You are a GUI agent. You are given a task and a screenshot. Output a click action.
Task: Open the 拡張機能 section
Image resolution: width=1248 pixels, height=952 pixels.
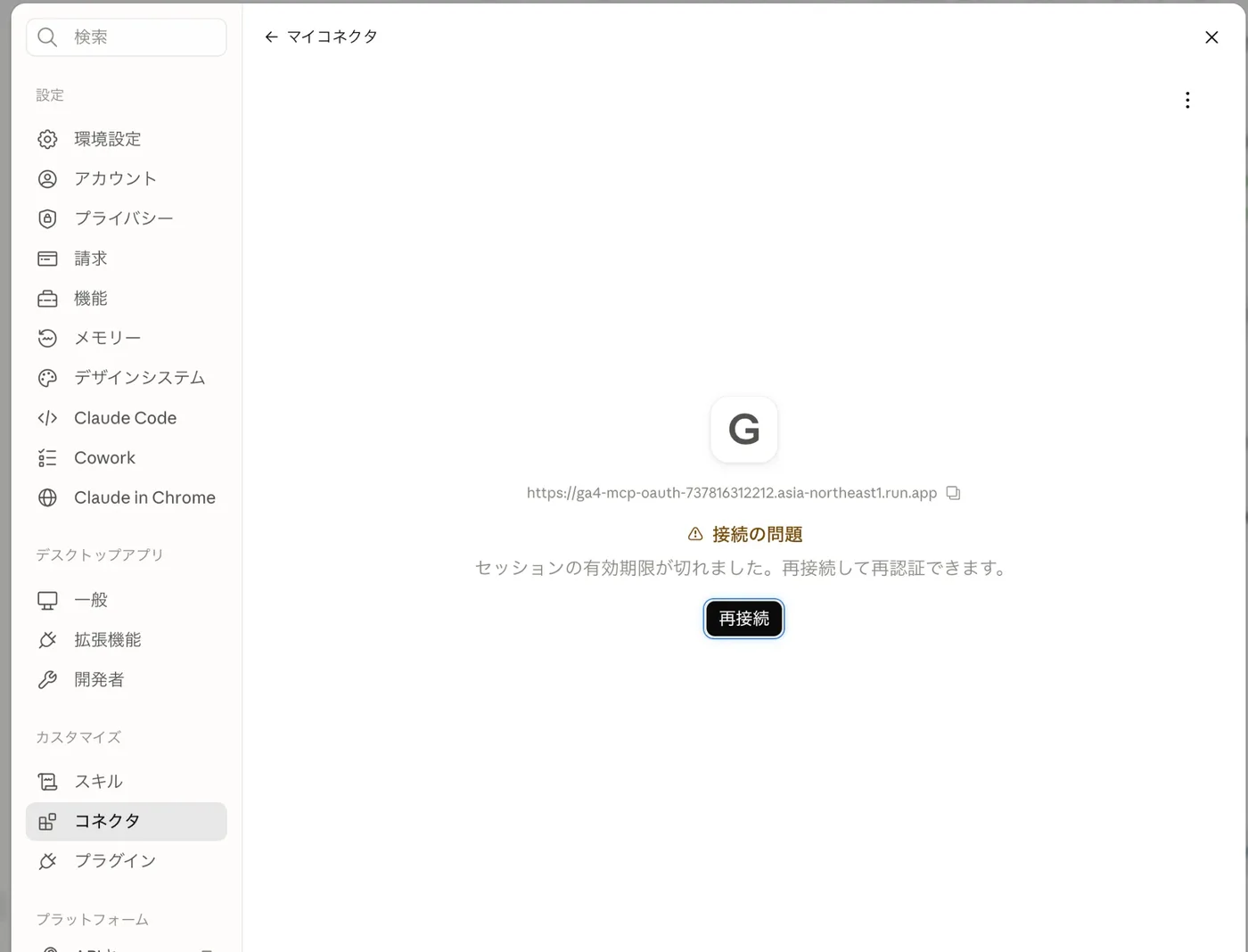pos(127,640)
